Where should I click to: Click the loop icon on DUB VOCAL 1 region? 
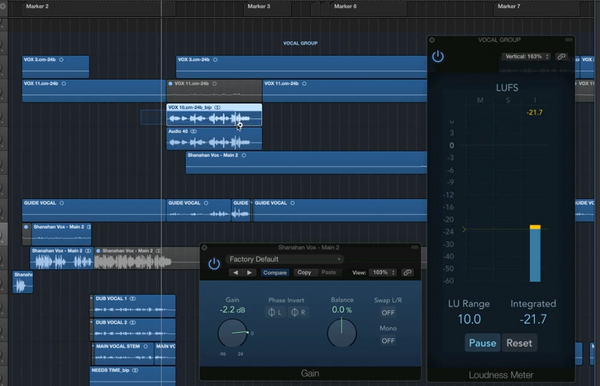tap(132, 298)
